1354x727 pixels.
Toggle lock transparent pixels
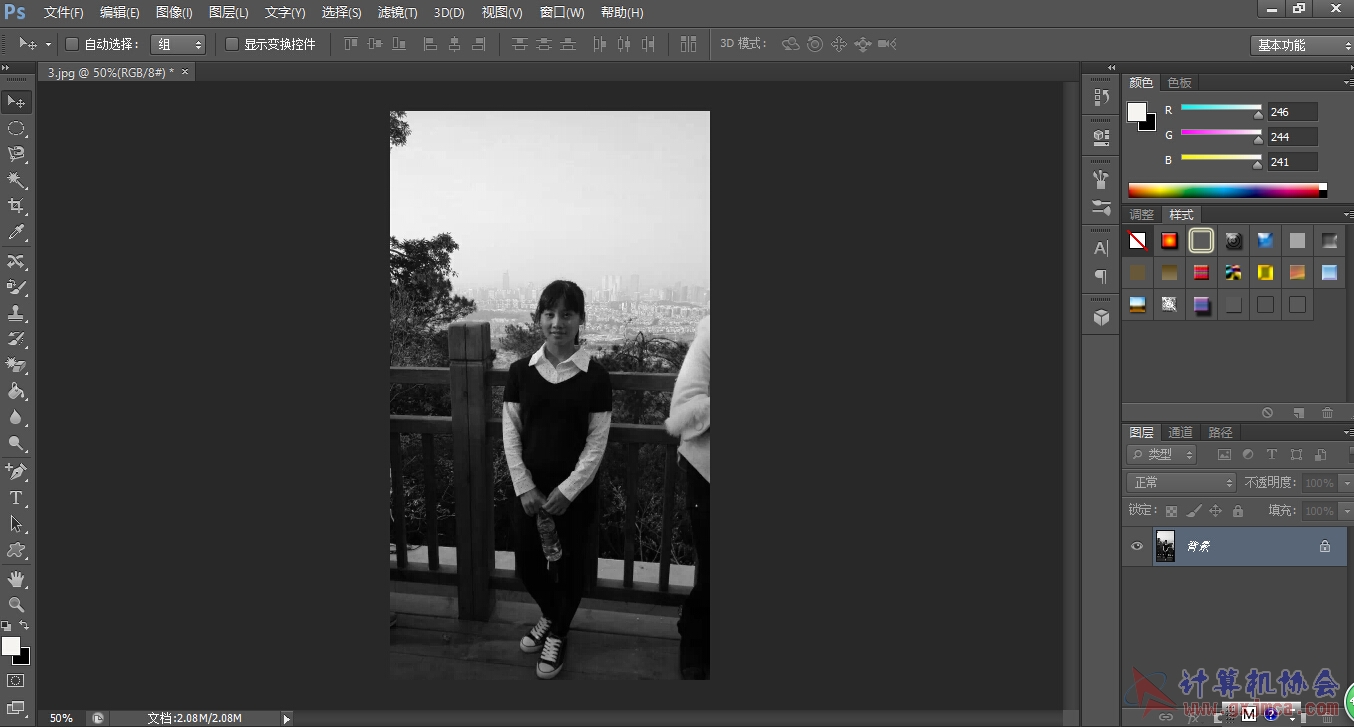(x=1171, y=511)
